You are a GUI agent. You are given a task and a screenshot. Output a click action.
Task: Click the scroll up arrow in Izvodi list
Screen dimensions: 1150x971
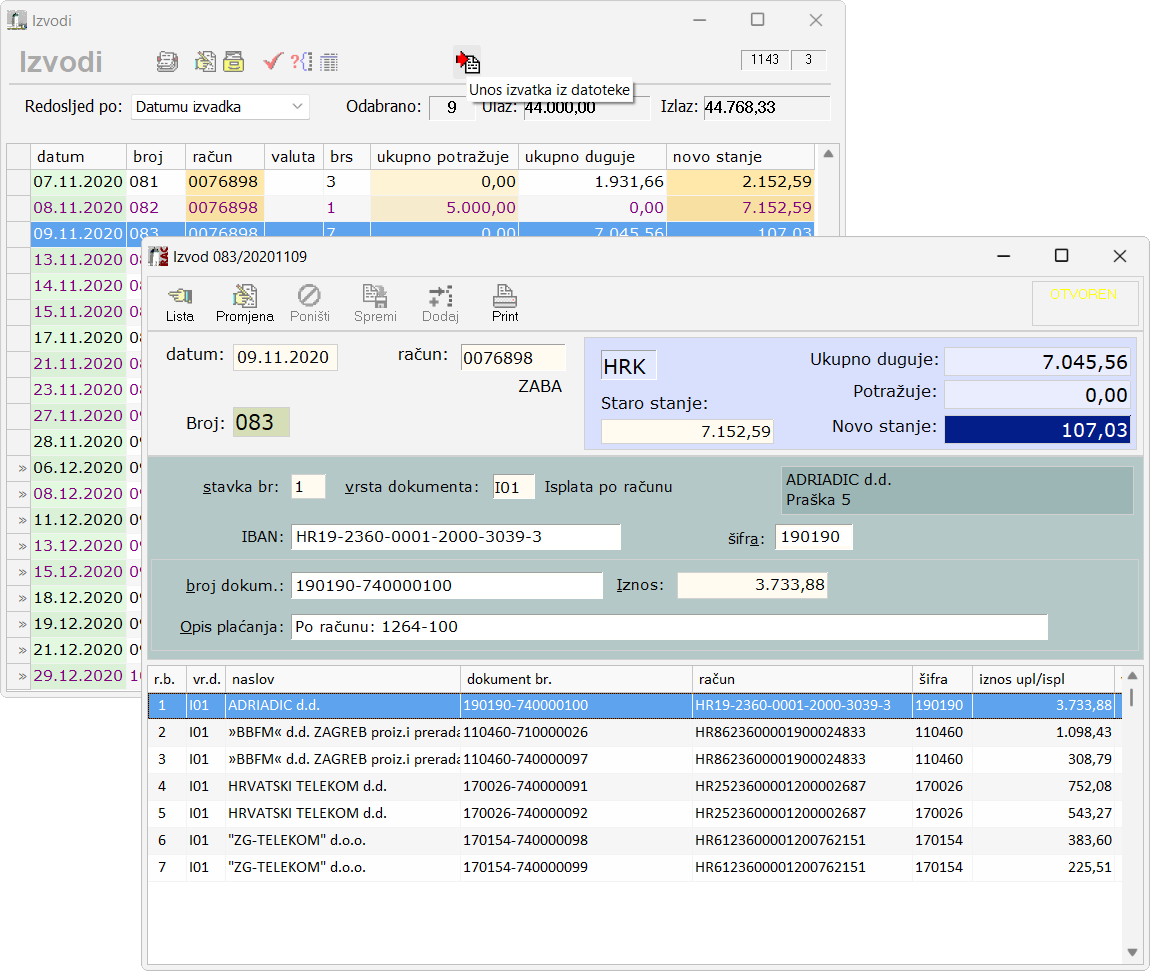827,155
